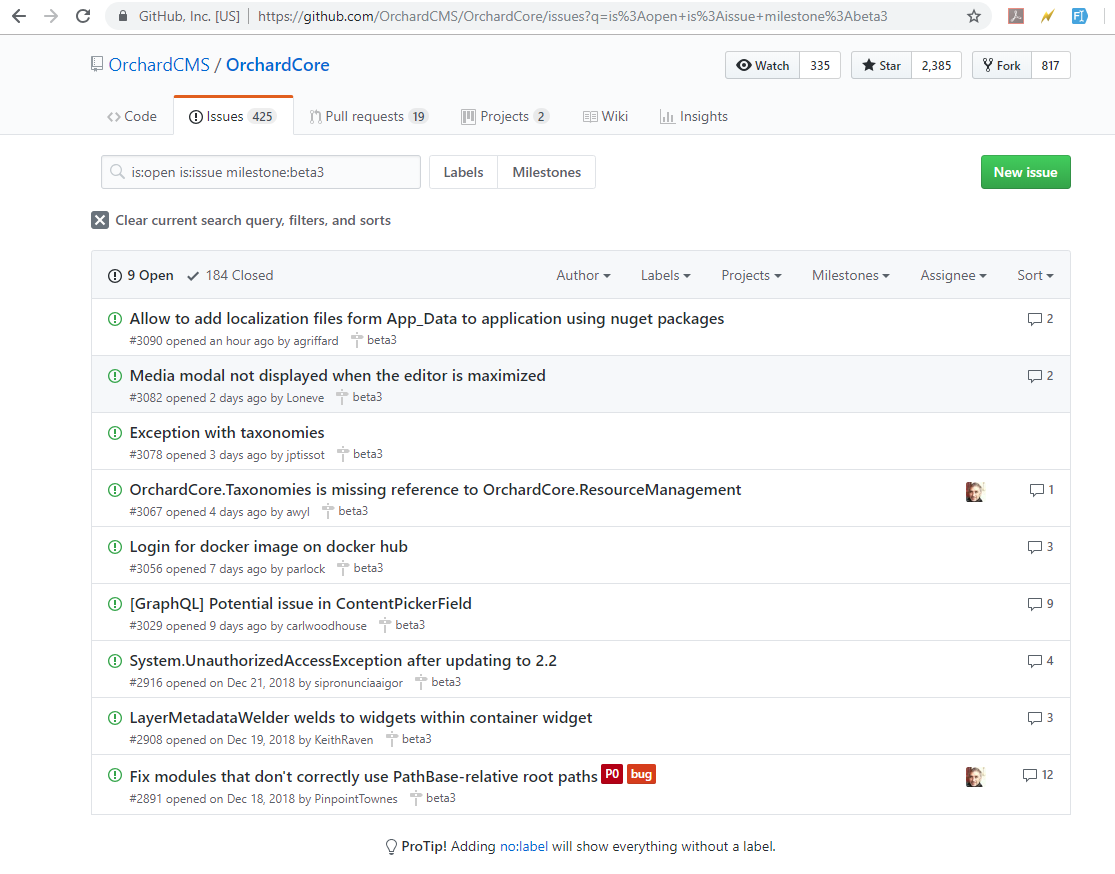Fork the repository with the Fork button
Viewport: 1115px width, 874px height.
tap(1001, 65)
